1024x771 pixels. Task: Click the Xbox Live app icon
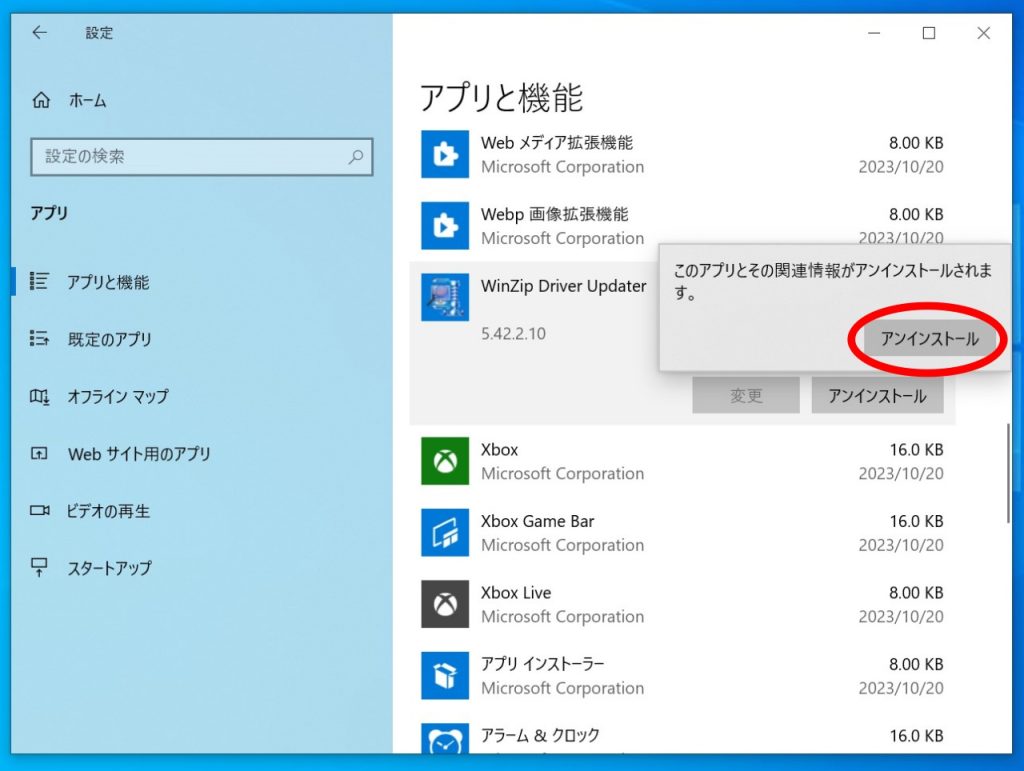point(444,604)
